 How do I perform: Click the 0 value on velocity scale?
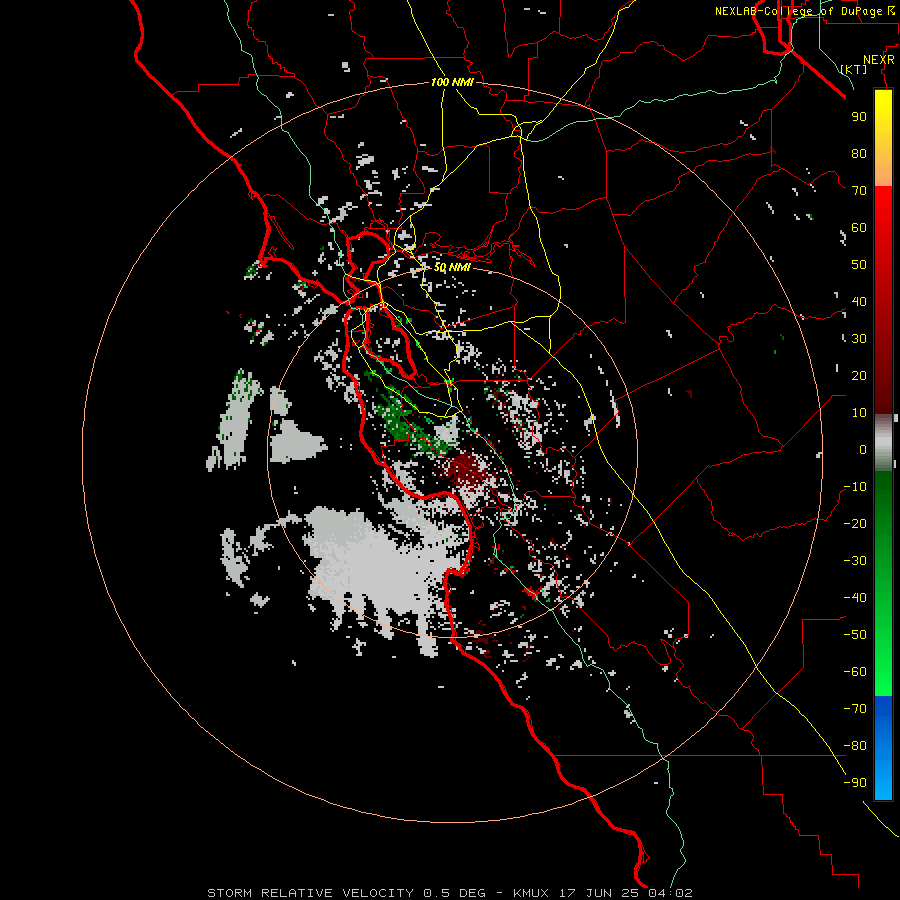coord(863,449)
